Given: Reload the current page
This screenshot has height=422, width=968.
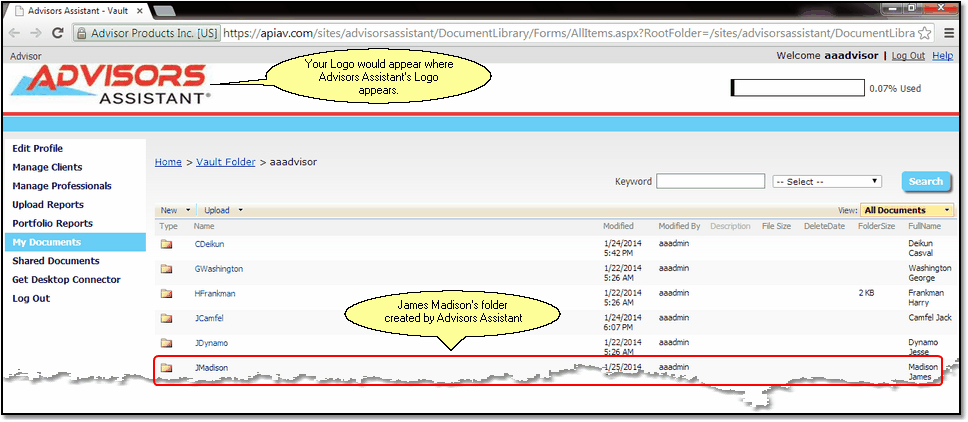Looking at the screenshot, I should pos(58,33).
